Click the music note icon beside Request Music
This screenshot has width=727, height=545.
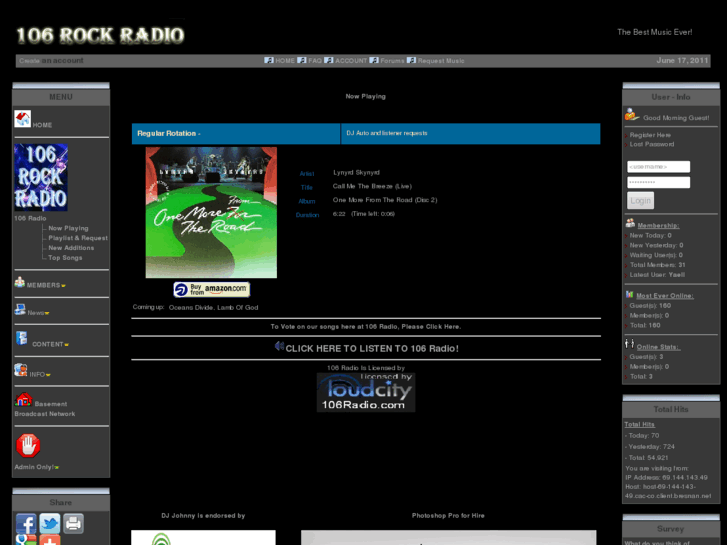pos(411,60)
